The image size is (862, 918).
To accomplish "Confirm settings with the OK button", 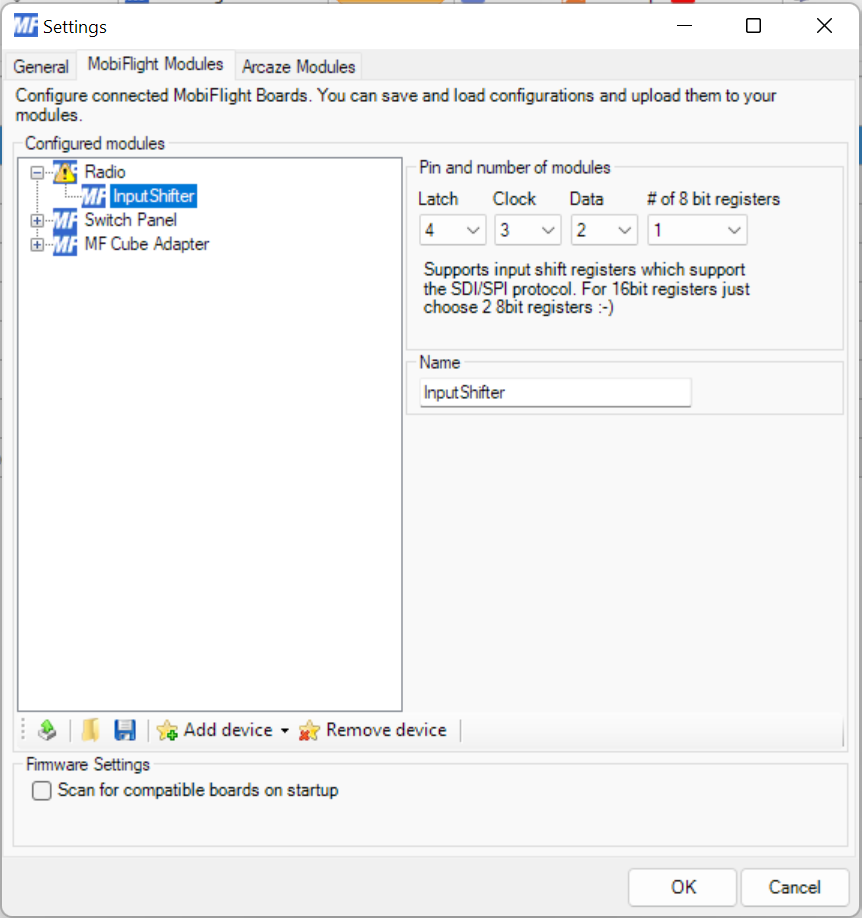I will (683, 887).
